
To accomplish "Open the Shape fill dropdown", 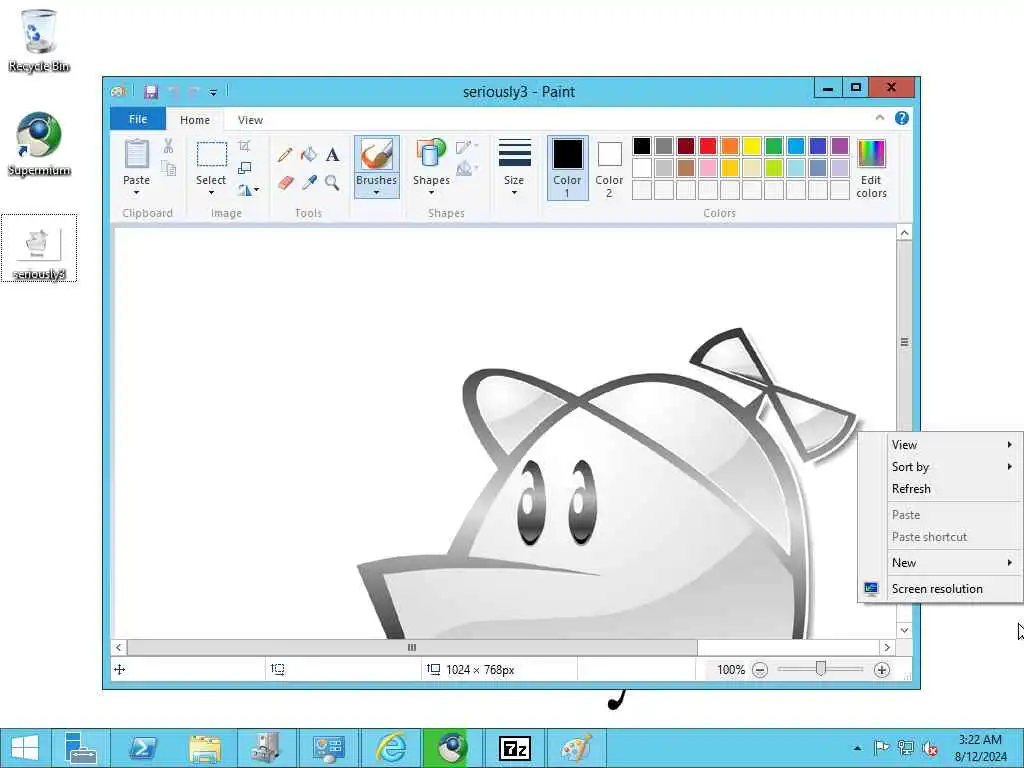I will [x=467, y=169].
